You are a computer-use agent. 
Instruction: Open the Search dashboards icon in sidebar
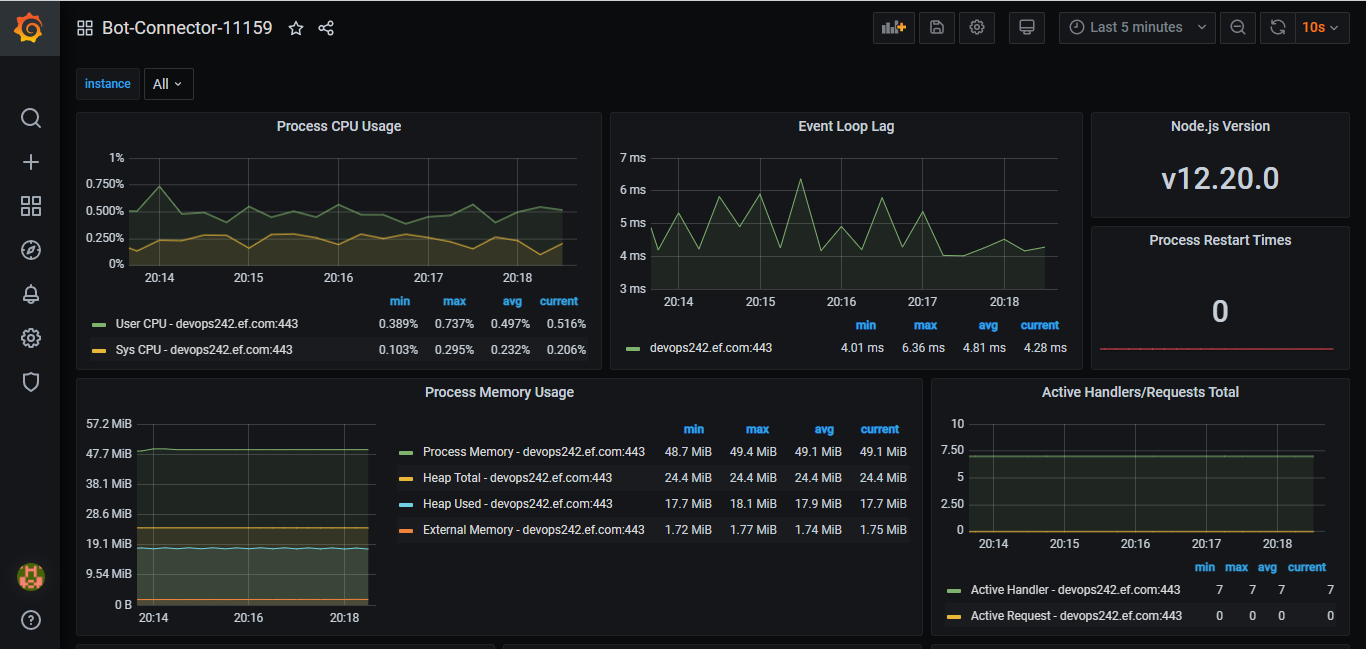tap(31, 119)
